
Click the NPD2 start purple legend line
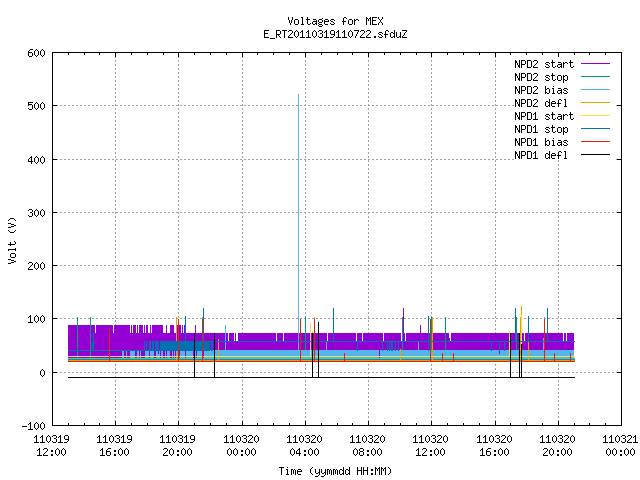pos(595,64)
